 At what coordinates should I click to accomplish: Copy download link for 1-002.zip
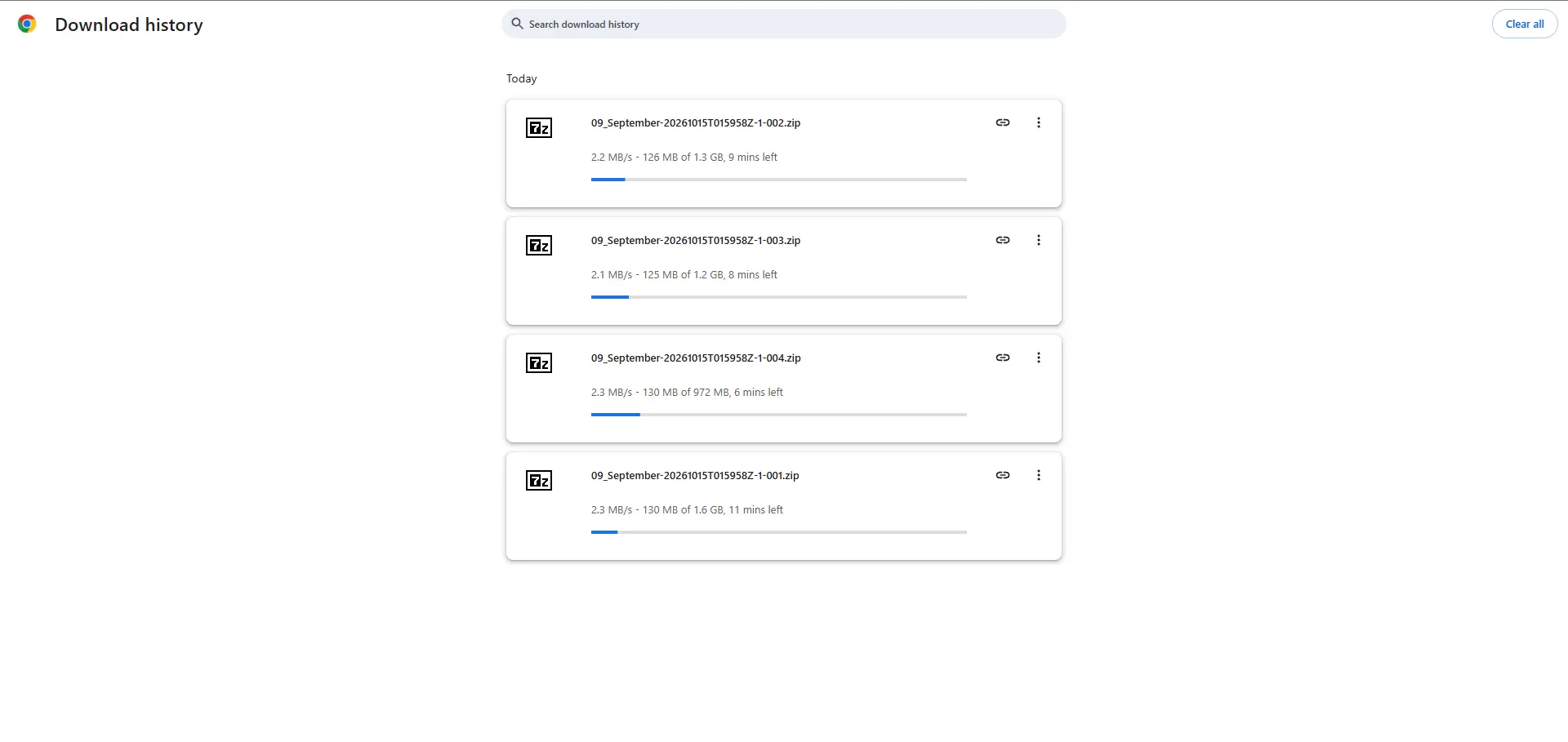click(1003, 122)
